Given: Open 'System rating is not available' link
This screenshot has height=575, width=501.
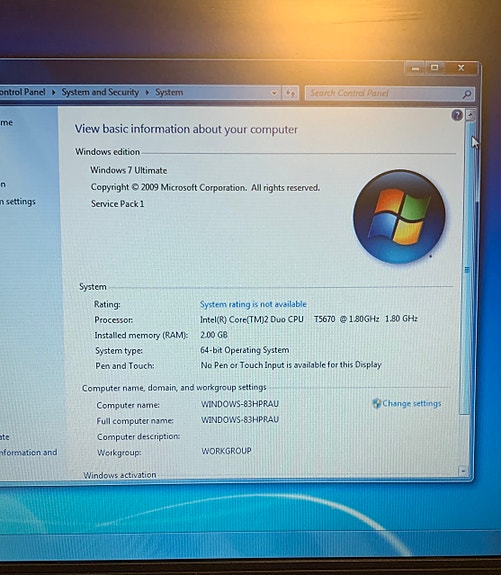Looking at the screenshot, I should [253, 304].
